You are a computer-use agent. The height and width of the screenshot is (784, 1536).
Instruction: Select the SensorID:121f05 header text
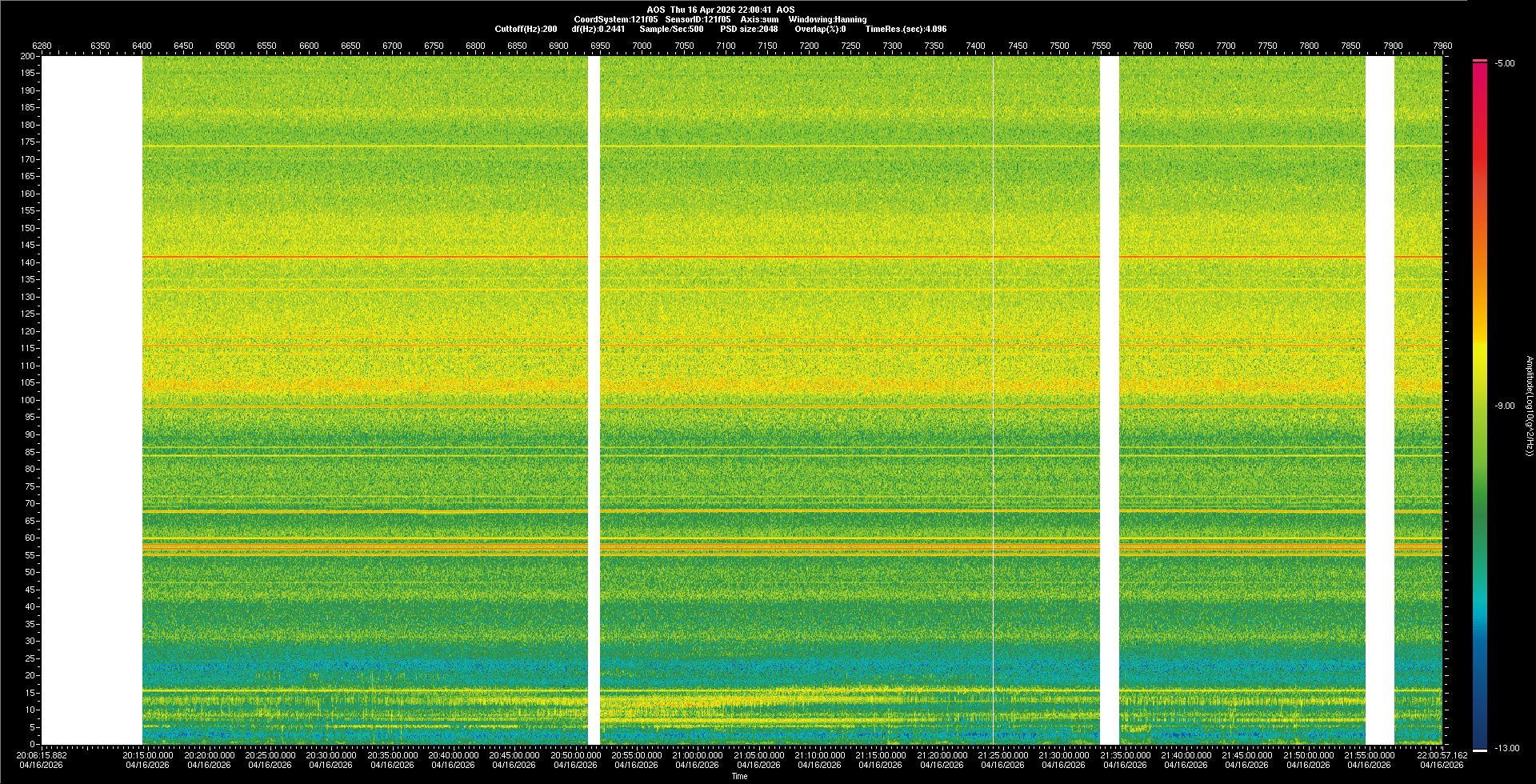pos(697,19)
